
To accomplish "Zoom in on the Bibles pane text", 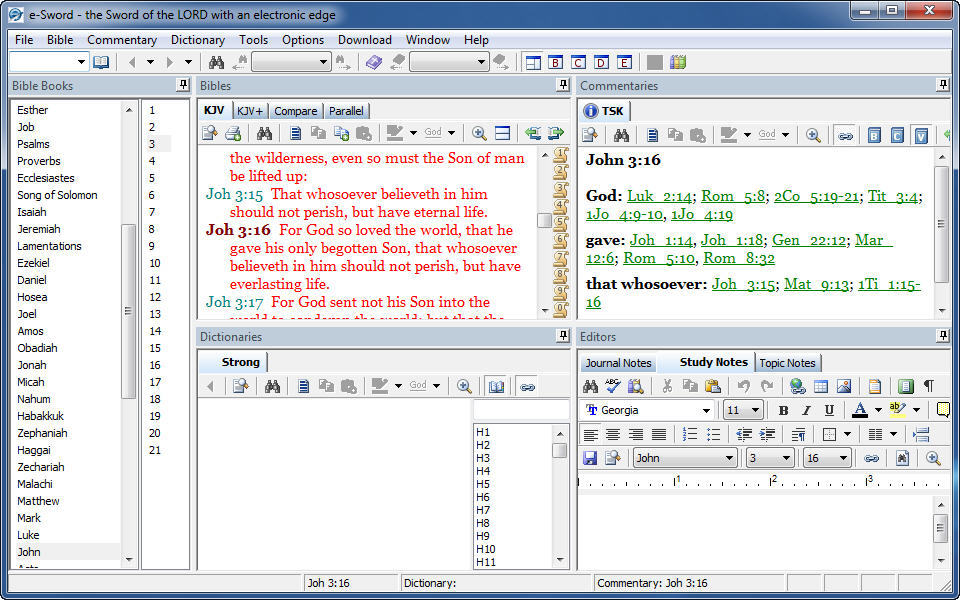I will pyautogui.click(x=479, y=133).
